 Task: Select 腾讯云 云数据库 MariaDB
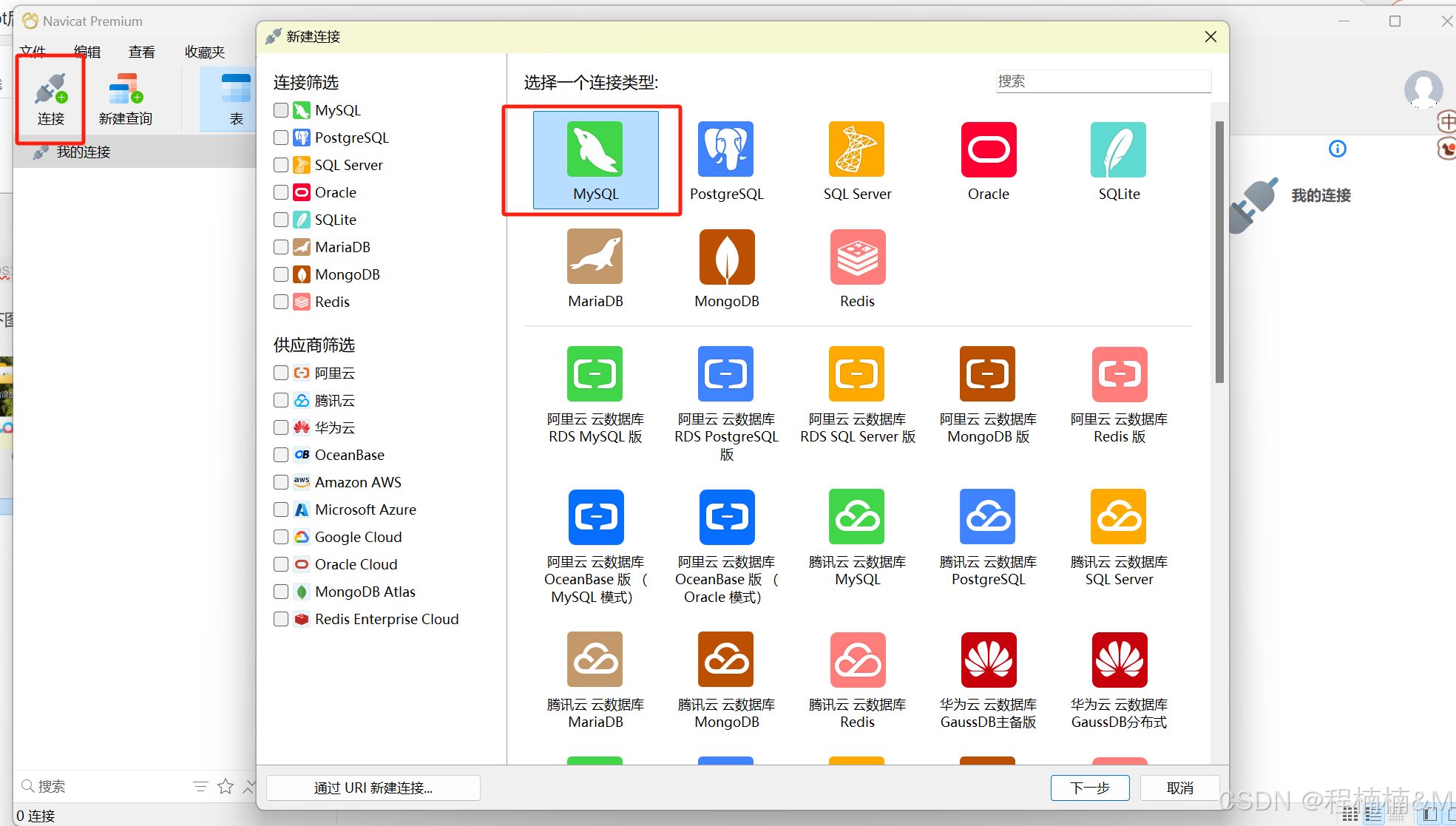coord(595,681)
